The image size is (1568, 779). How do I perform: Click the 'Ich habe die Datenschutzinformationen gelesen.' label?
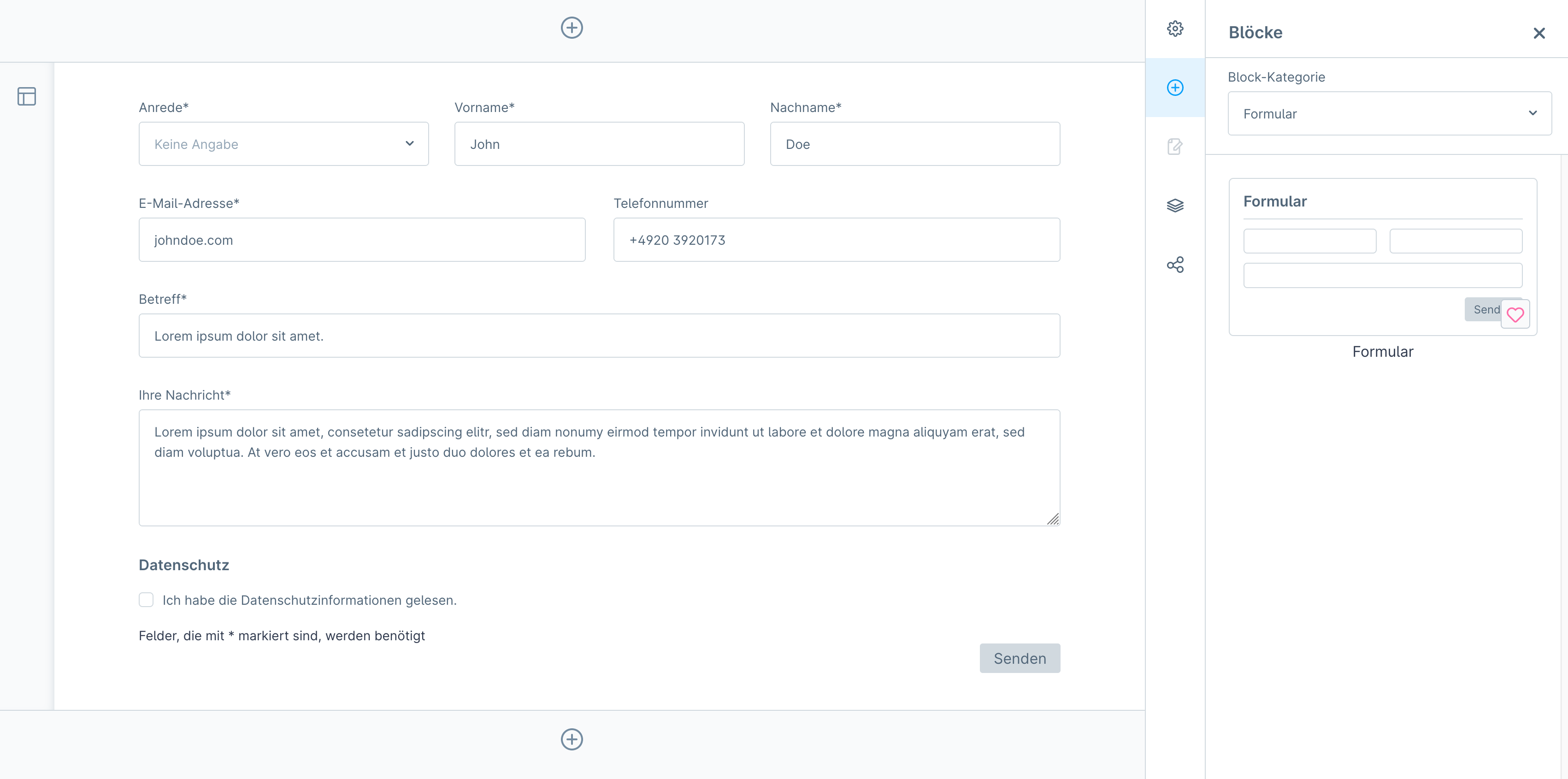point(309,601)
